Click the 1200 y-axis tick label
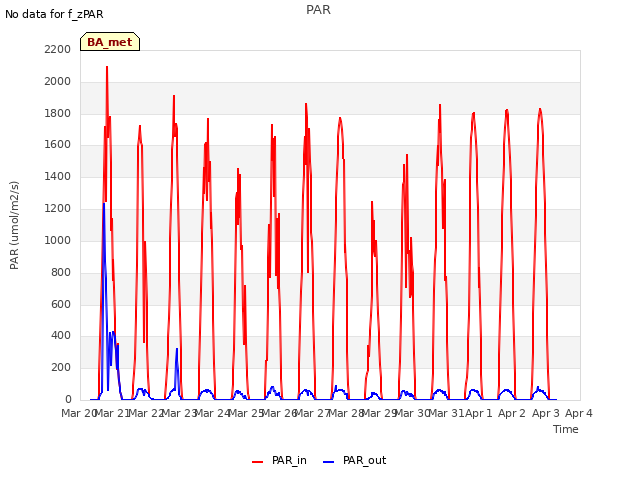Screen dimensions: 640x480 [x=58, y=208]
